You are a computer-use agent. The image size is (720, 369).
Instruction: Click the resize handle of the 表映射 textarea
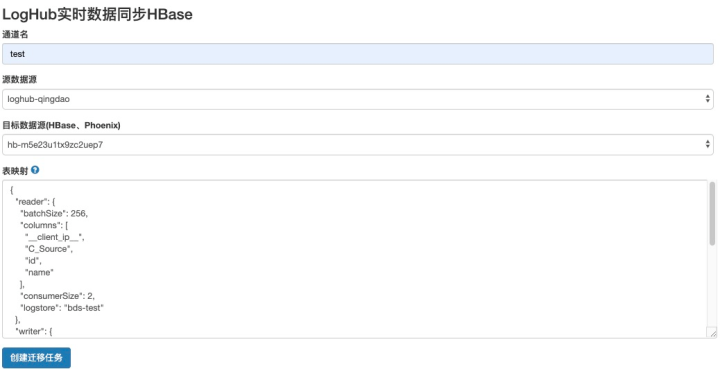coord(711,333)
